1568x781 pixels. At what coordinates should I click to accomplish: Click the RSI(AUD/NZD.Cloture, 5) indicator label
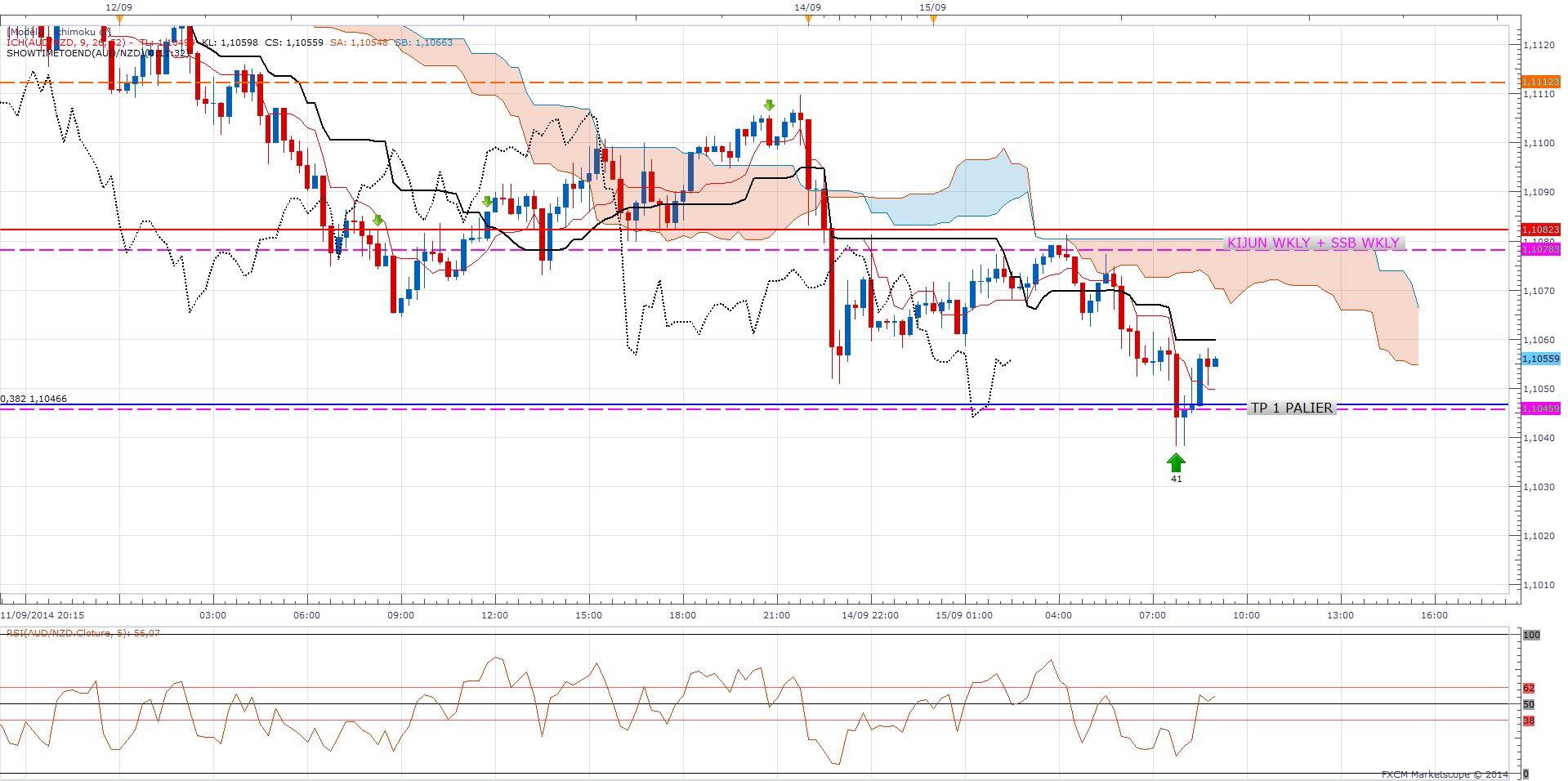pos(82,633)
